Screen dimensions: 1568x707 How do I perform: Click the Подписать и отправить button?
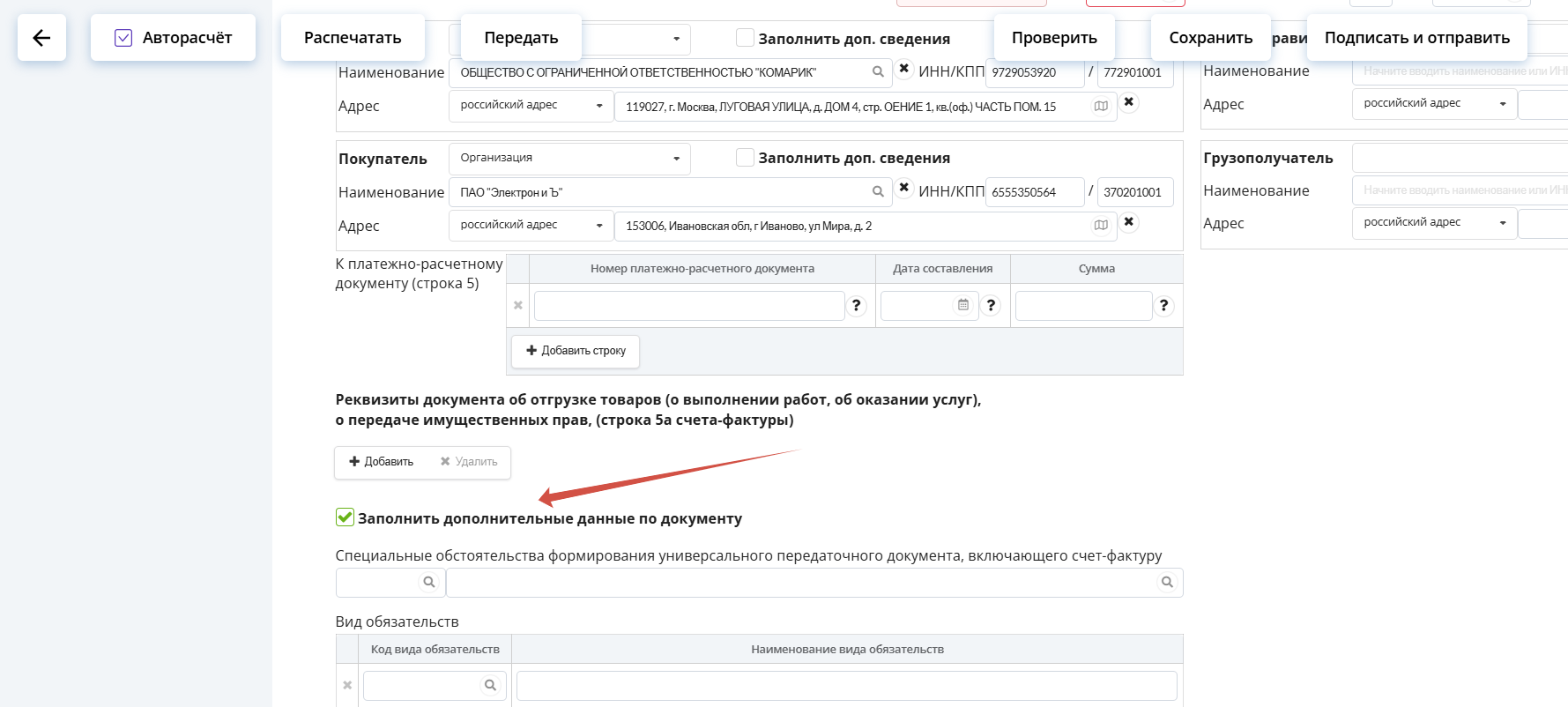(1416, 38)
